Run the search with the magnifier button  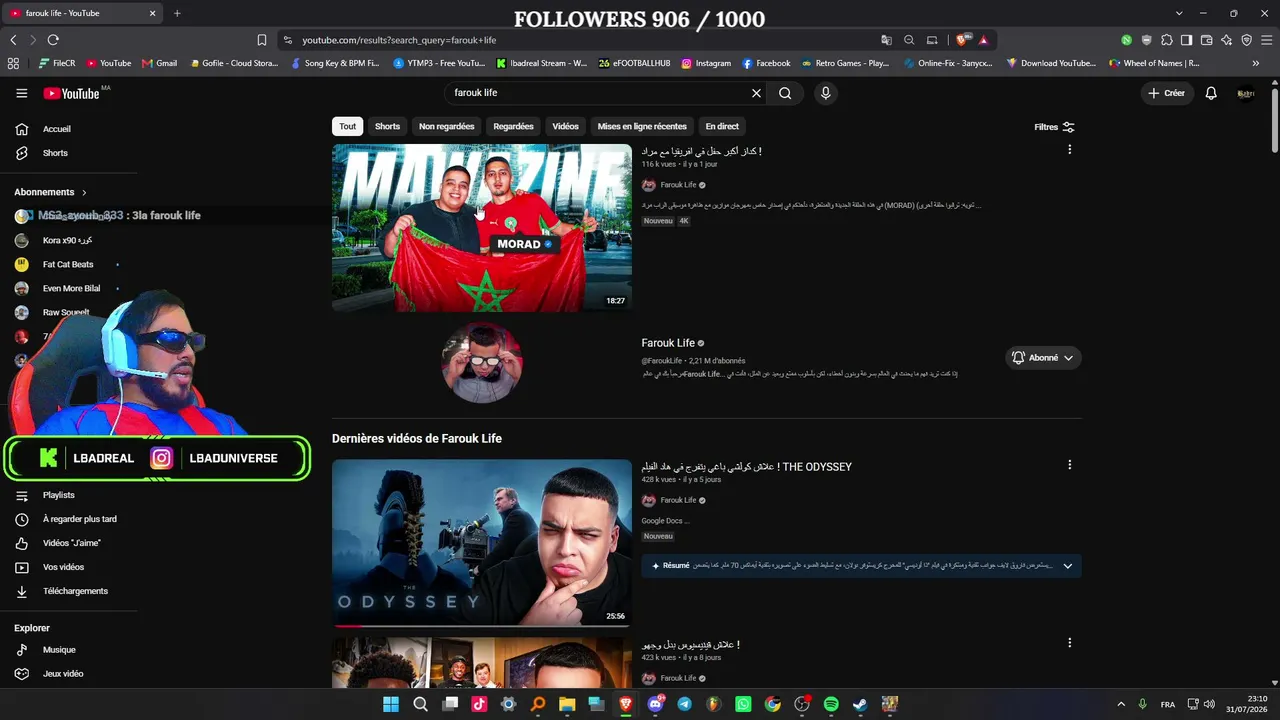point(785,93)
